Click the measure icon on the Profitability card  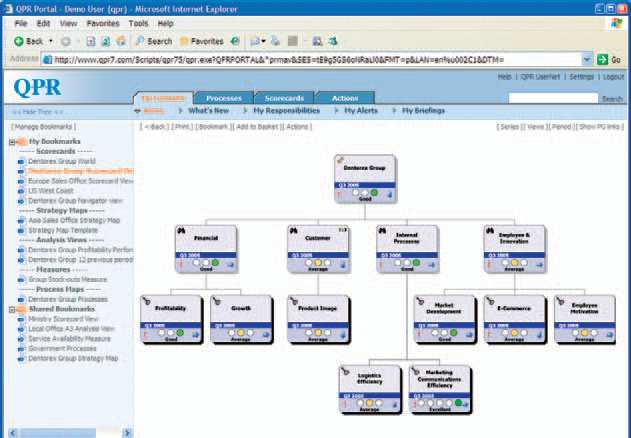pos(146,301)
